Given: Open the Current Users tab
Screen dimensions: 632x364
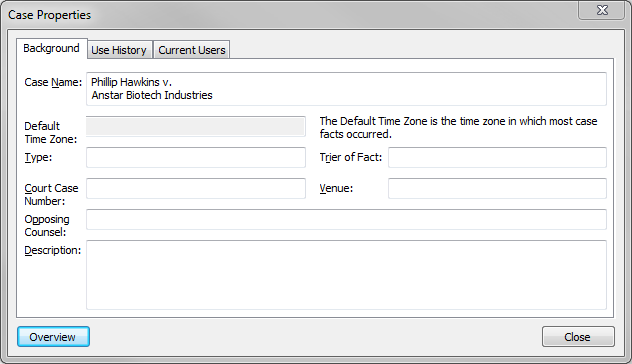Looking at the screenshot, I should tap(191, 50).
